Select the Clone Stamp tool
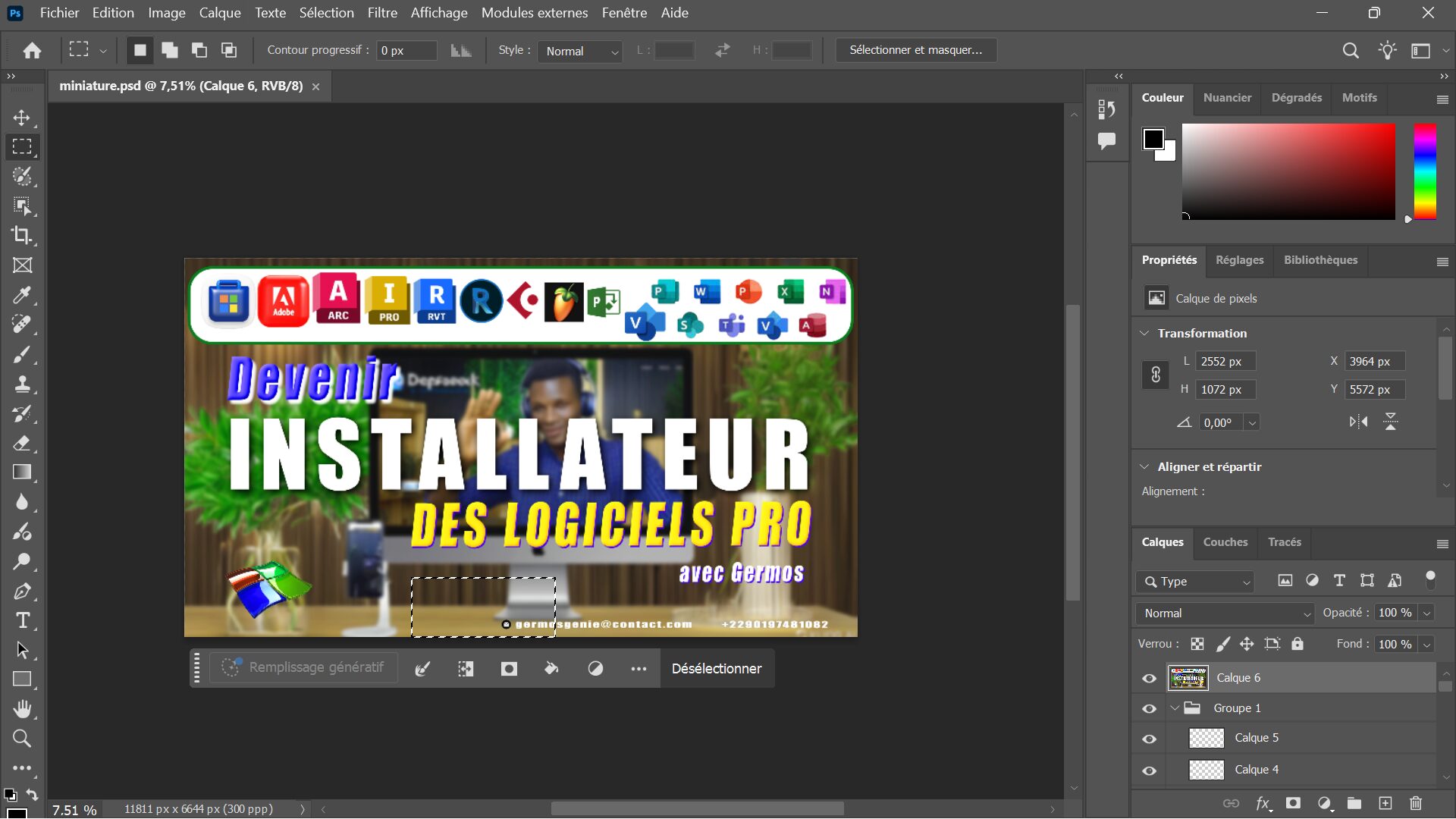Image resolution: width=1456 pixels, height=819 pixels. (x=22, y=384)
